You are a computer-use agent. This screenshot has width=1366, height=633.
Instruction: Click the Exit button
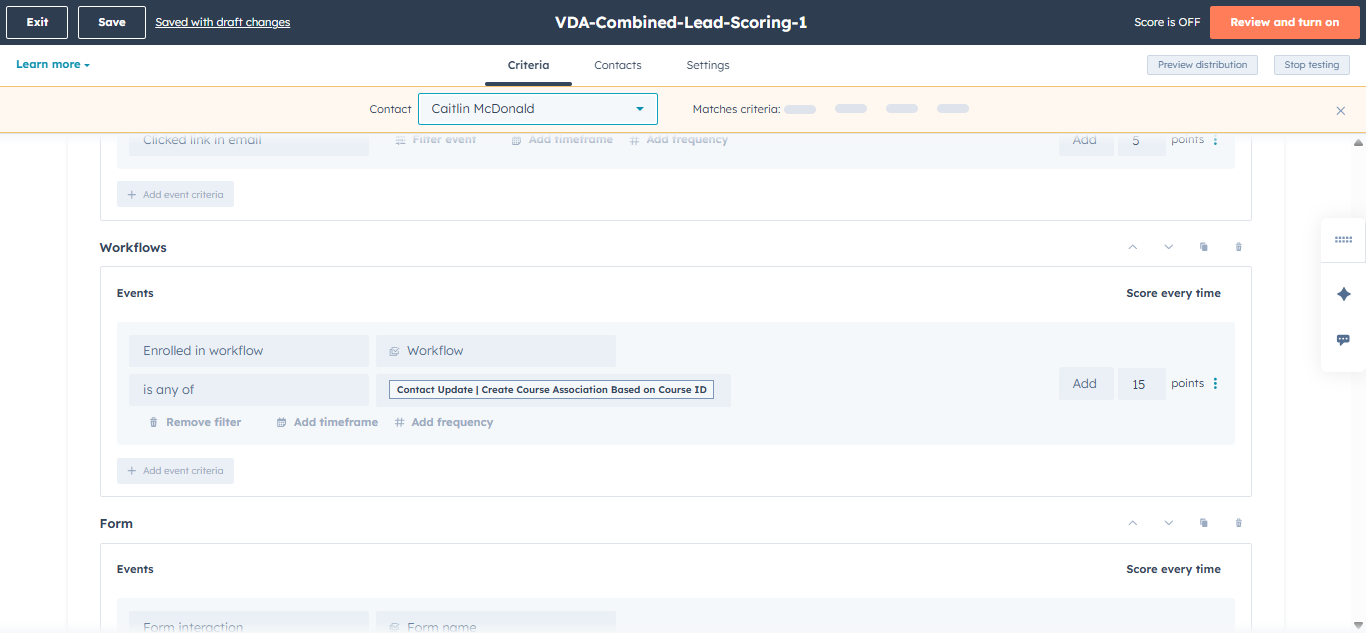pos(37,22)
